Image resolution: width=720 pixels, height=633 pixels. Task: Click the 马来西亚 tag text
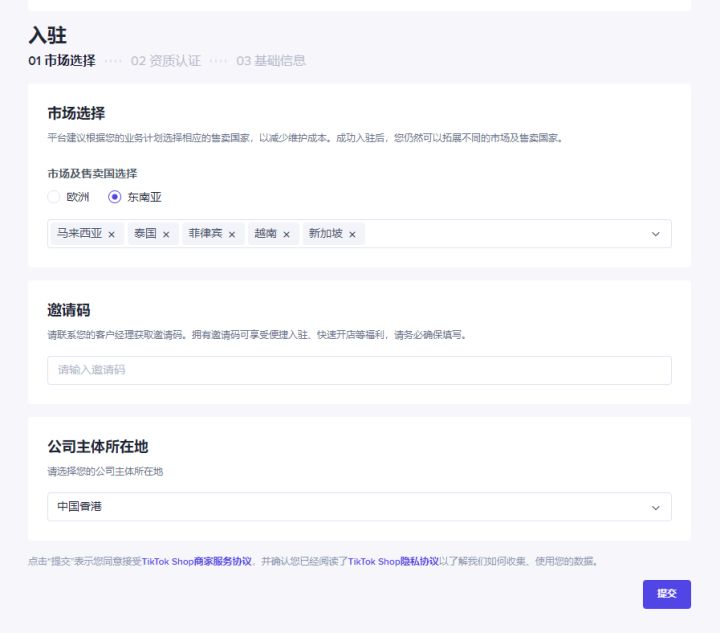tap(79, 233)
